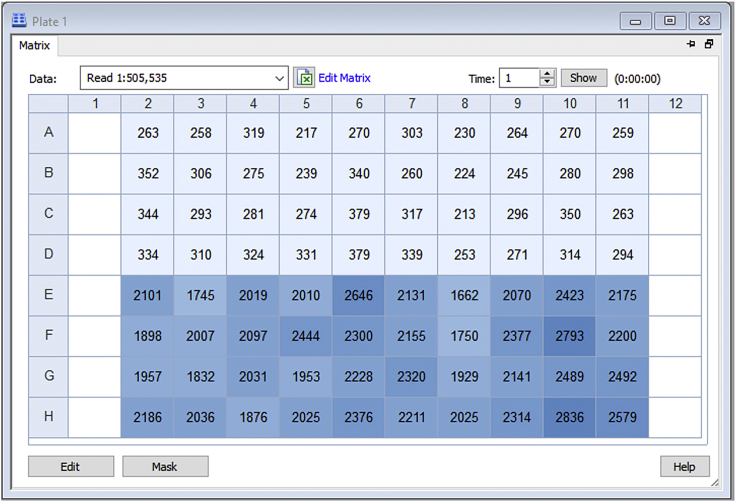Click the Plate 1 window icon
This screenshot has height=502, width=736.
[x=18, y=20]
